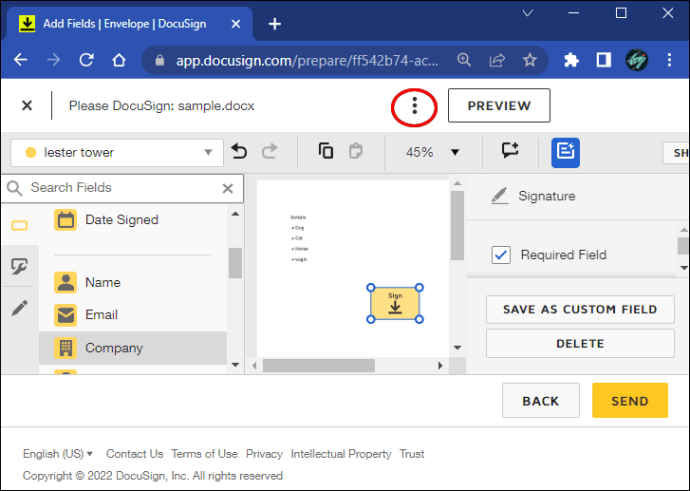Screen dimensions: 690x491
Task: Open the browser profile avatar
Action: click(x=636, y=60)
